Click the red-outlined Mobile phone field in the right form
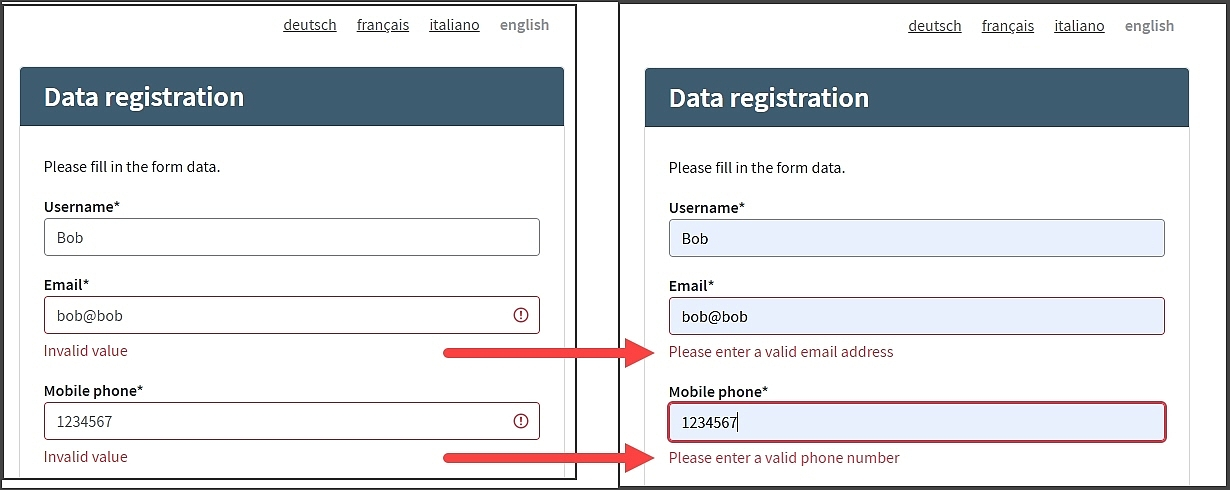The image size is (1230, 490). [916, 422]
